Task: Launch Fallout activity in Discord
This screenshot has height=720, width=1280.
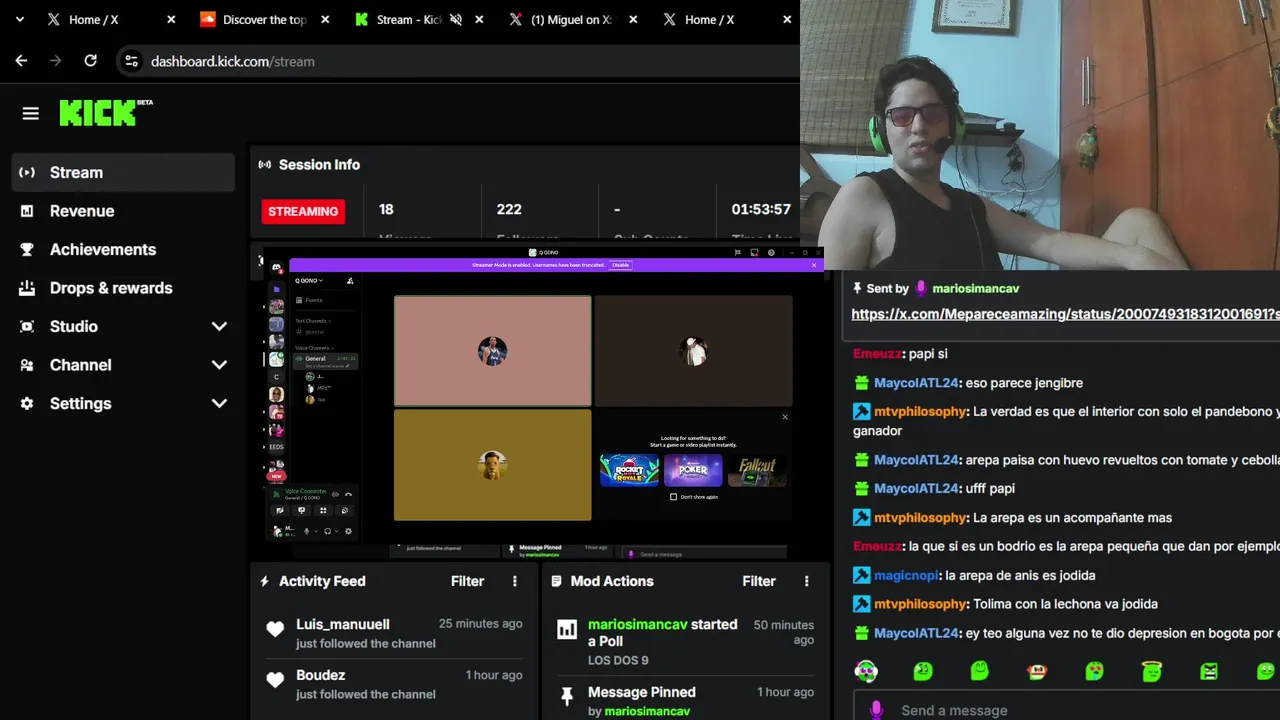Action: pos(757,470)
